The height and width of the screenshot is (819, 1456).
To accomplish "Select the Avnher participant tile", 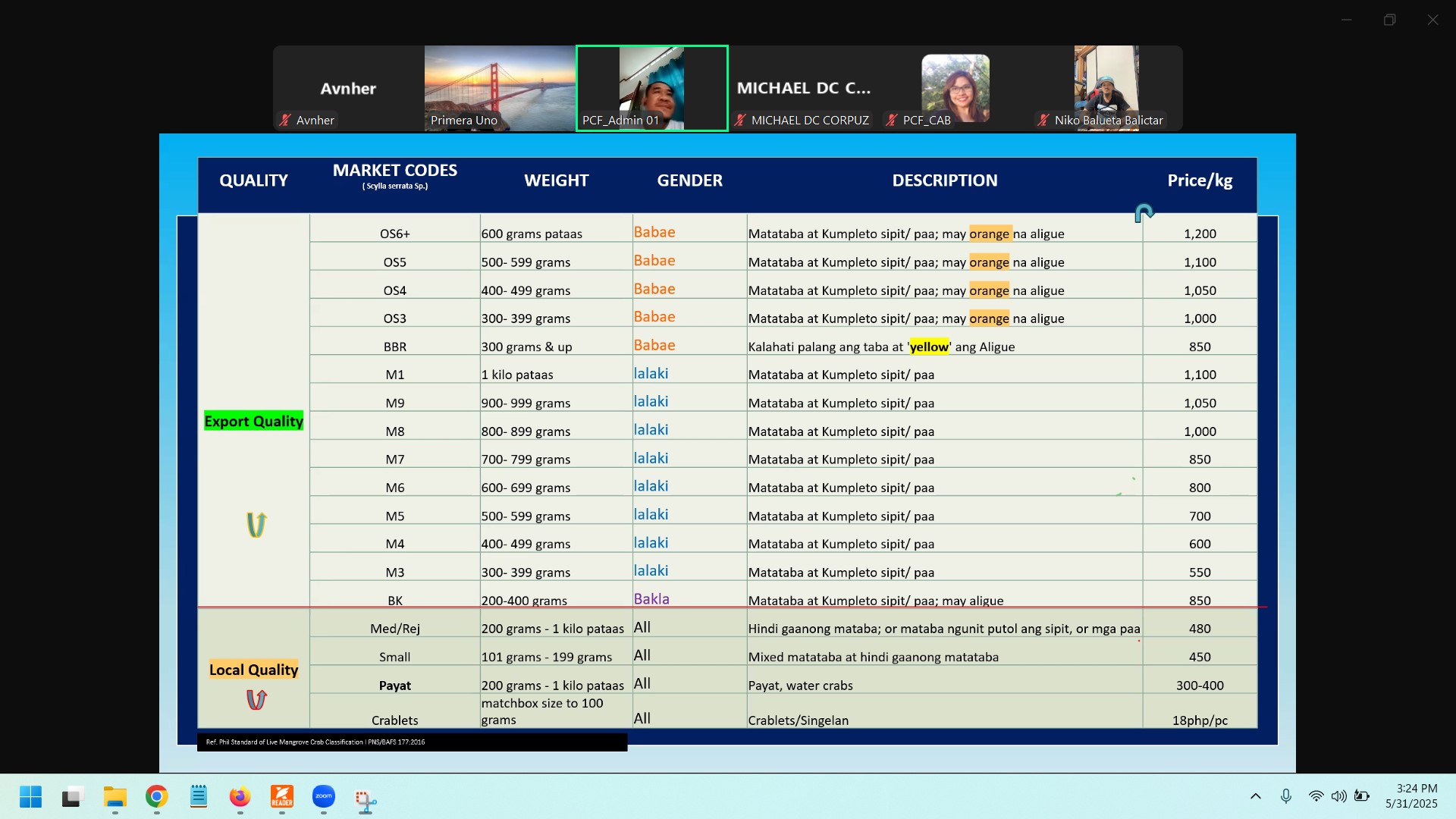I will click(348, 89).
